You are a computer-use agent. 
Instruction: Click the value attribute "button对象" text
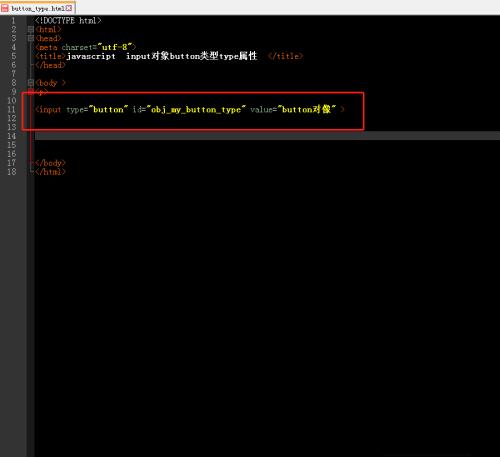pyautogui.click(x=307, y=109)
